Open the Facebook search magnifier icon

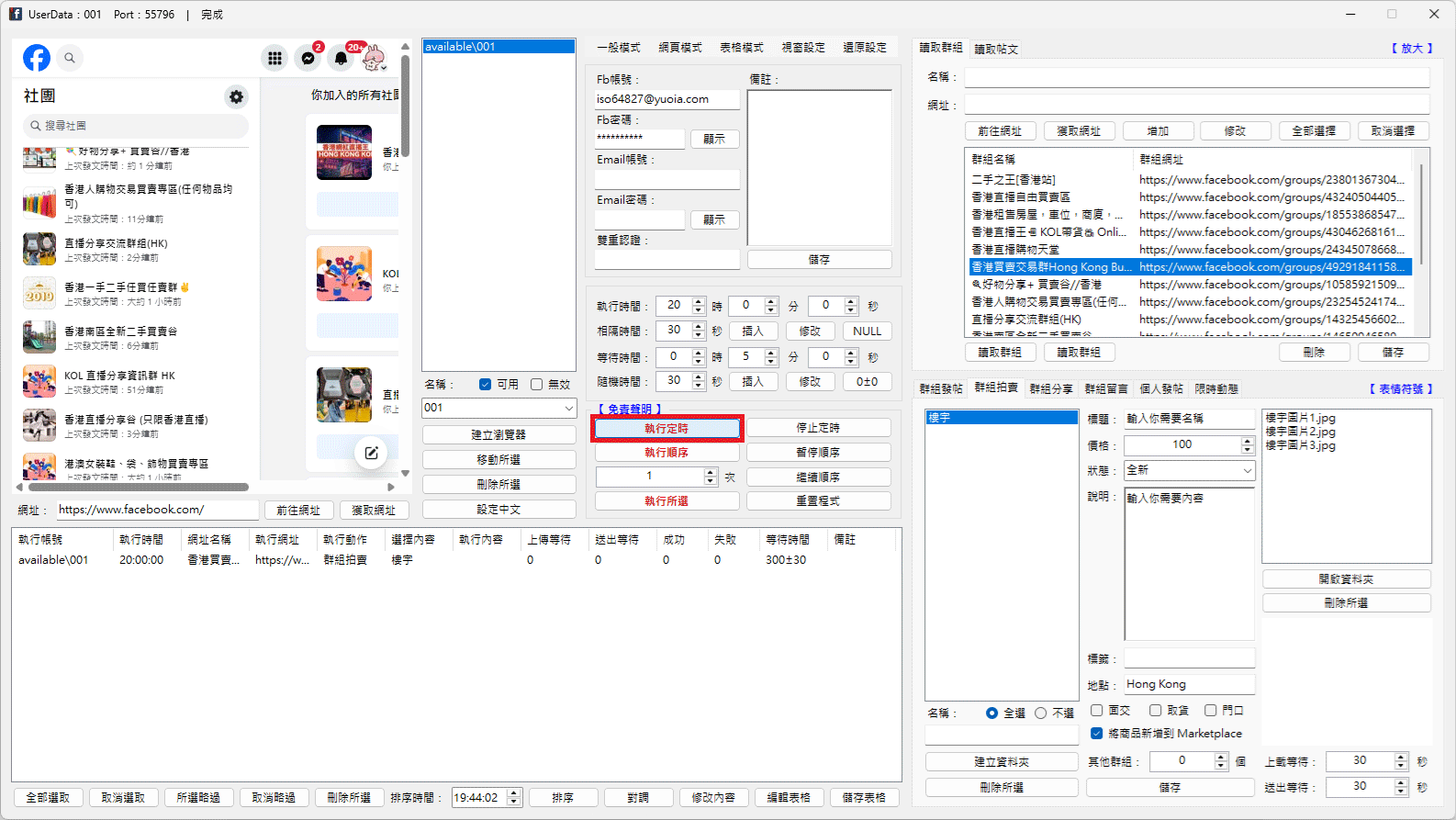coord(70,58)
